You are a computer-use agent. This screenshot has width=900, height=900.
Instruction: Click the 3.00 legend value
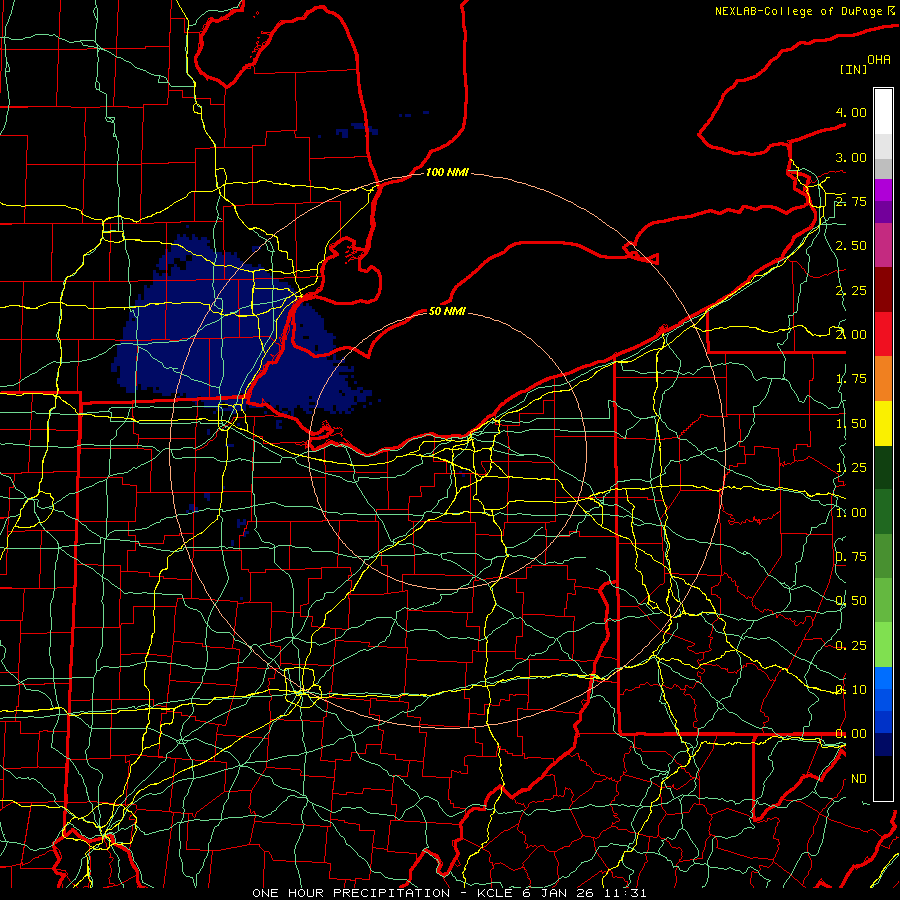point(851,157)
